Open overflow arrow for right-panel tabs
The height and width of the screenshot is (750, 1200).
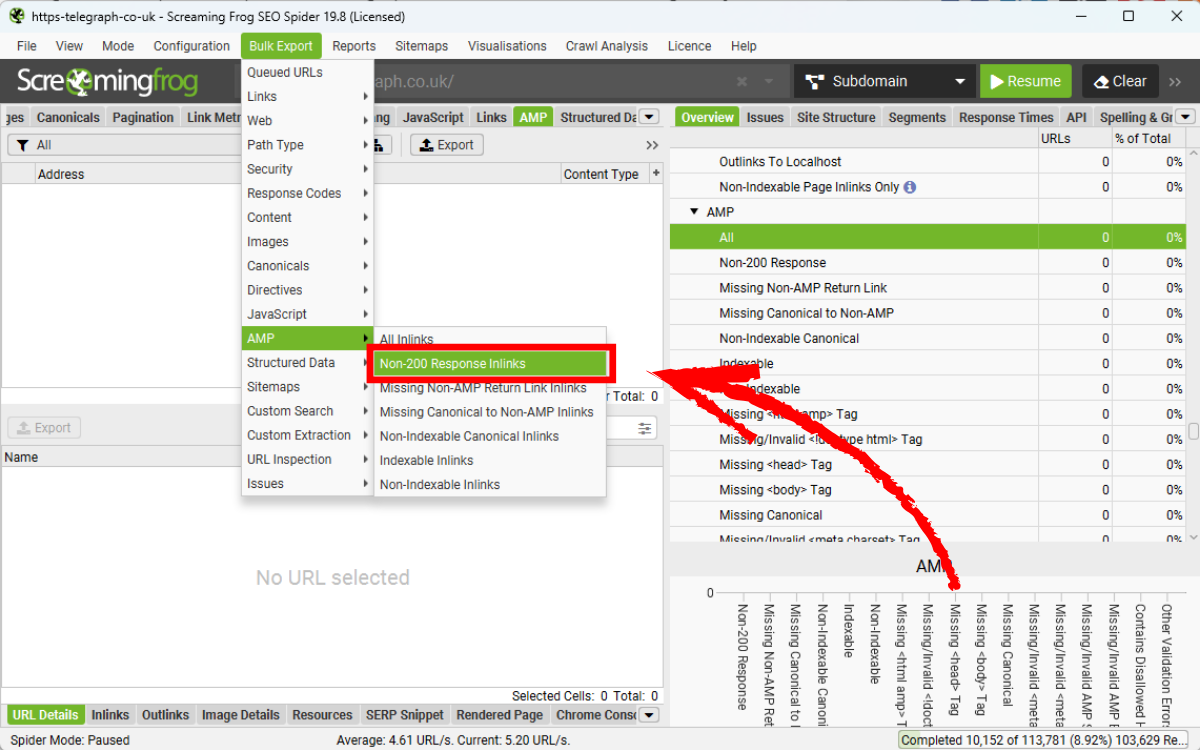click(1186, 117)
